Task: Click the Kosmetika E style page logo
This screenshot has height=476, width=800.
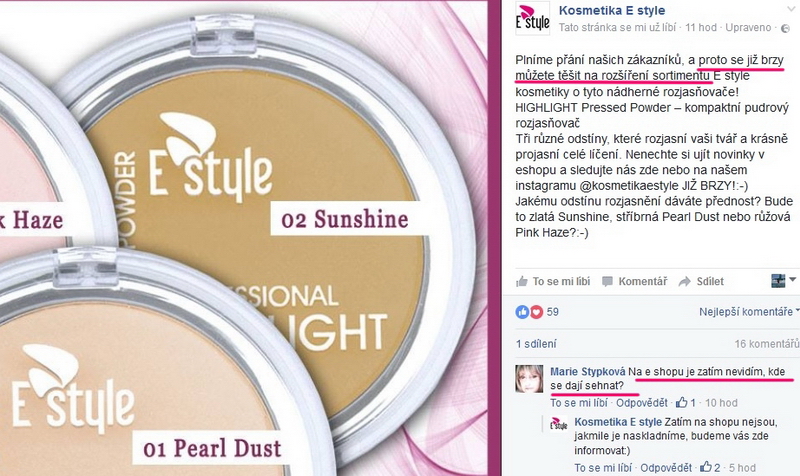Action: coord(533,18)
